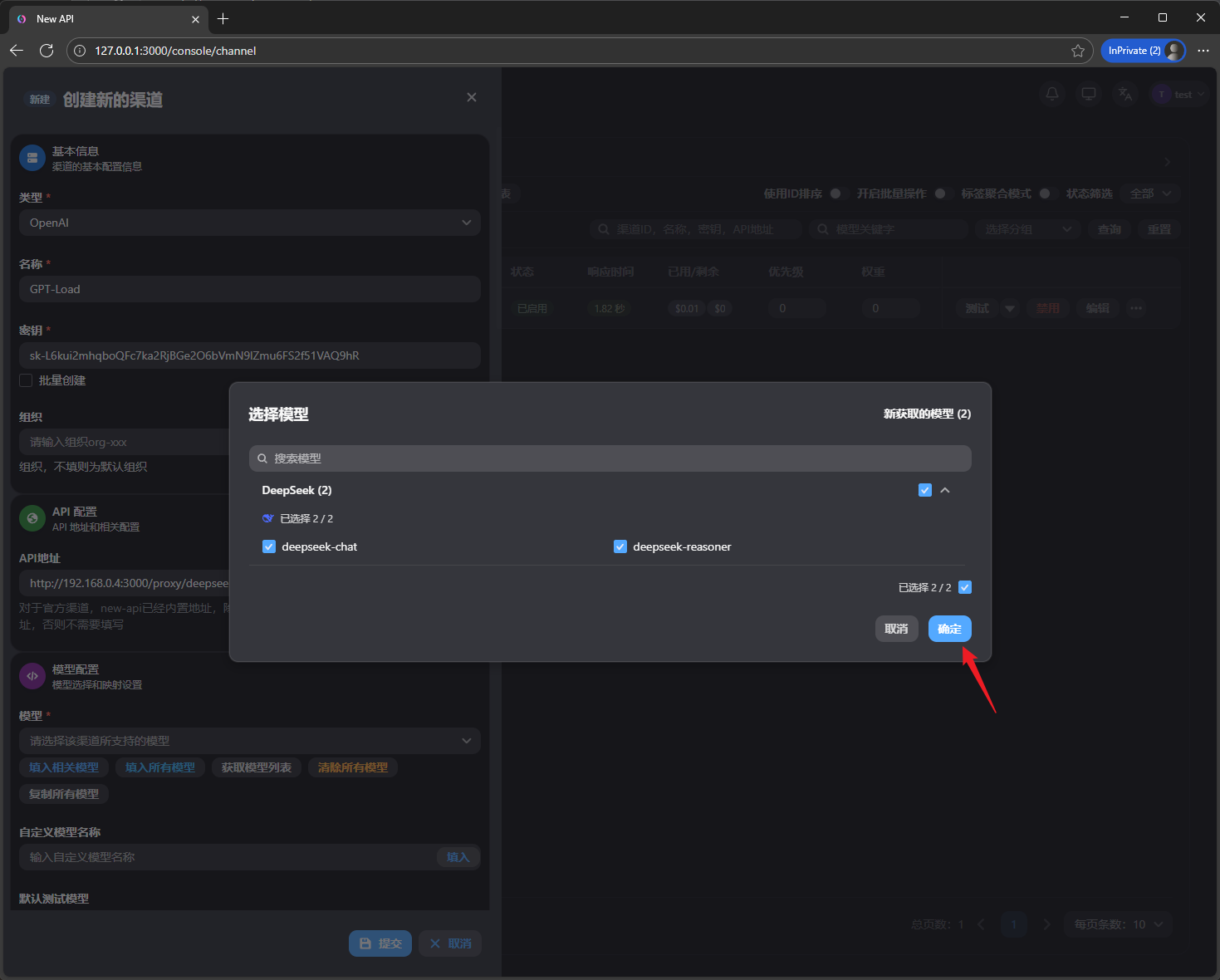Select the New API tab
This screenshot has height=980, width=1220.
tap(100, 18)
